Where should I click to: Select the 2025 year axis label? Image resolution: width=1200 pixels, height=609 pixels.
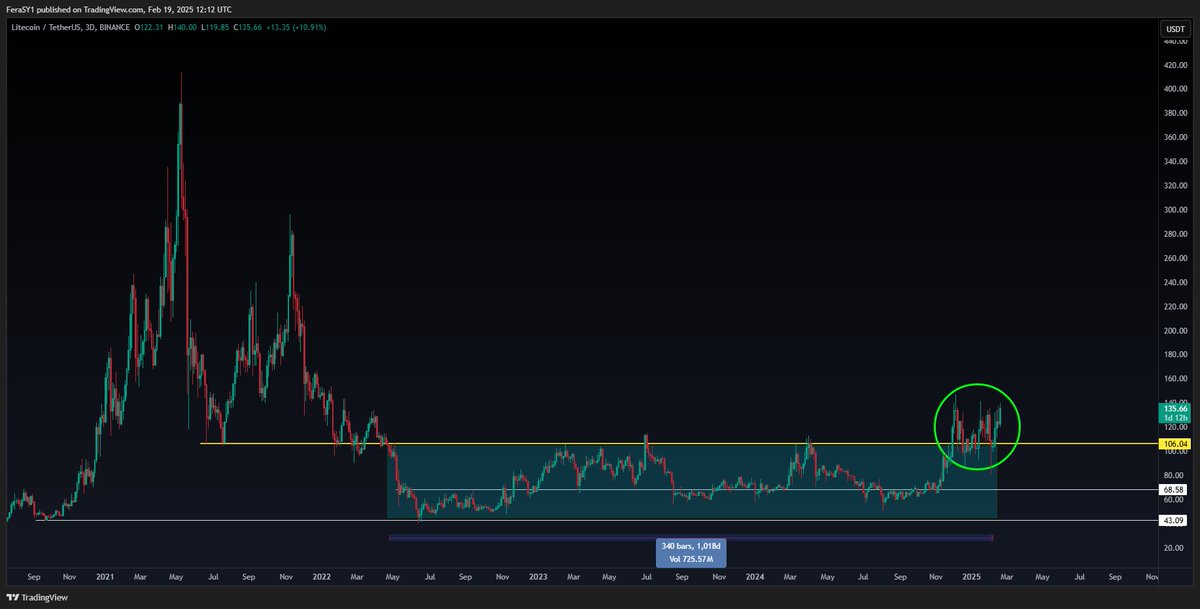971,577
